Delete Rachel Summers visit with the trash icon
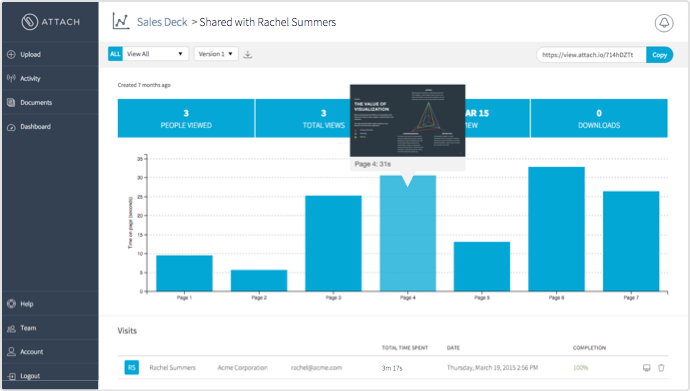This screenshot has height=391, width=690. pyautogui.click(x=661, y=368)
